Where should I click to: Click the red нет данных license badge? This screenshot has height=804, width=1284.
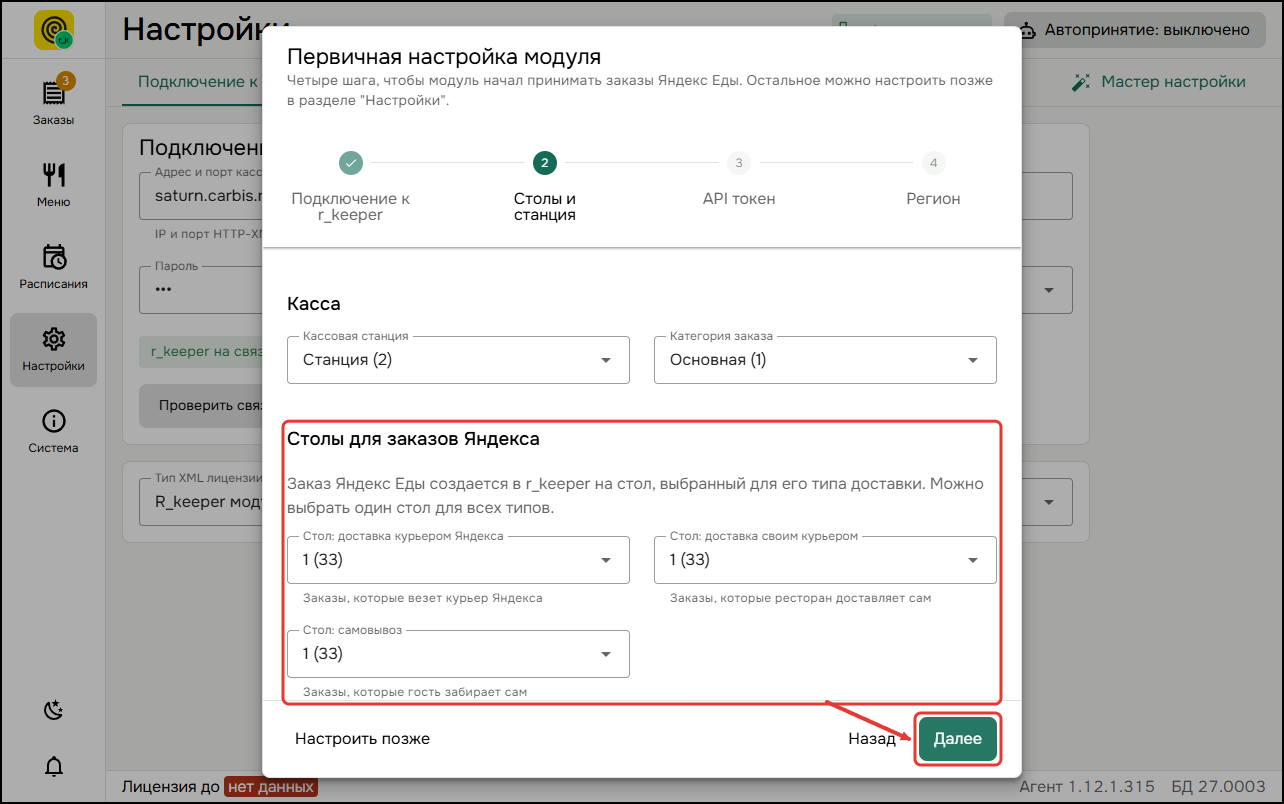(270, 787)
